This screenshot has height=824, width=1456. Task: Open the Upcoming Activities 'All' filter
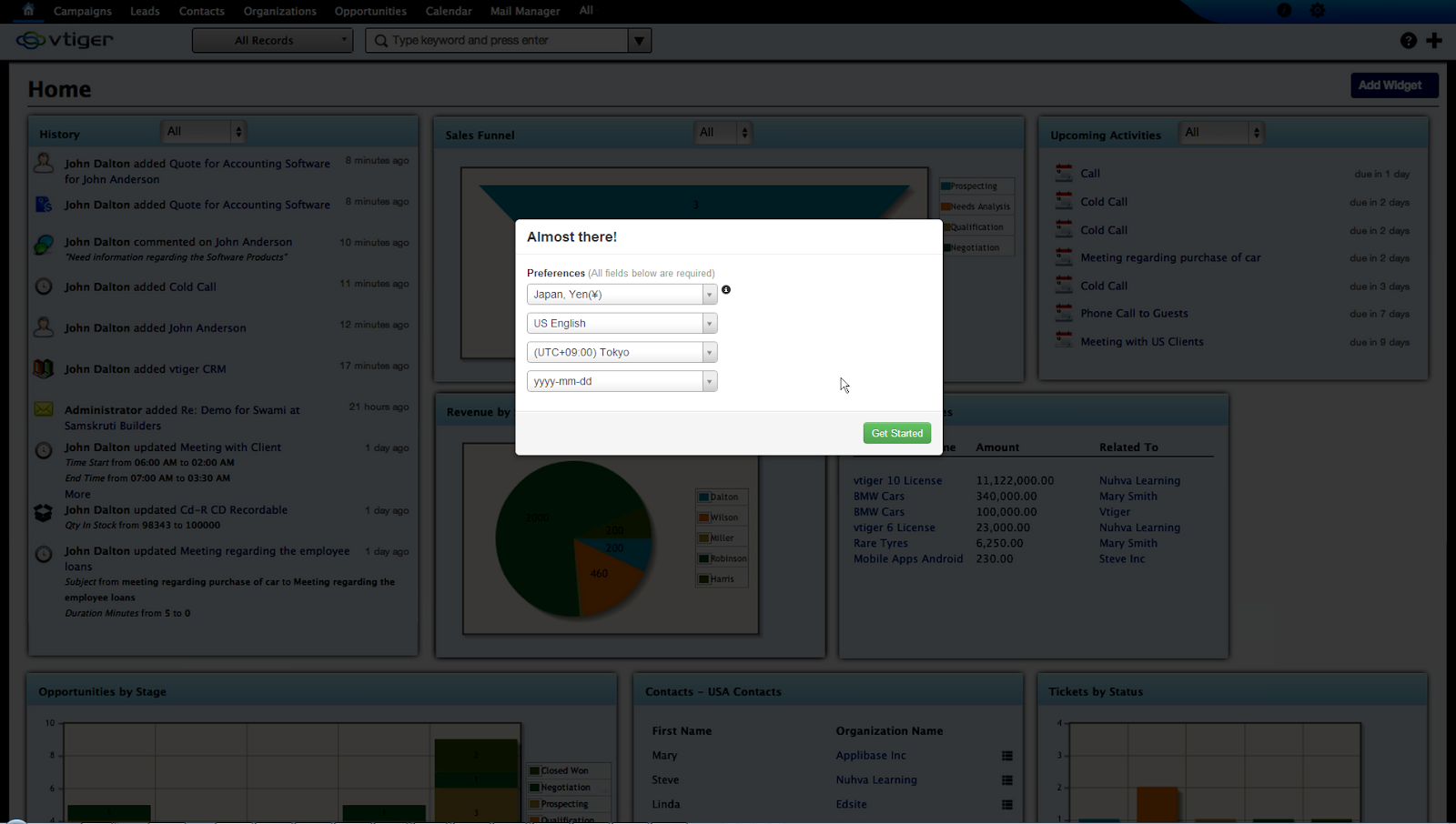point(1221,133)
